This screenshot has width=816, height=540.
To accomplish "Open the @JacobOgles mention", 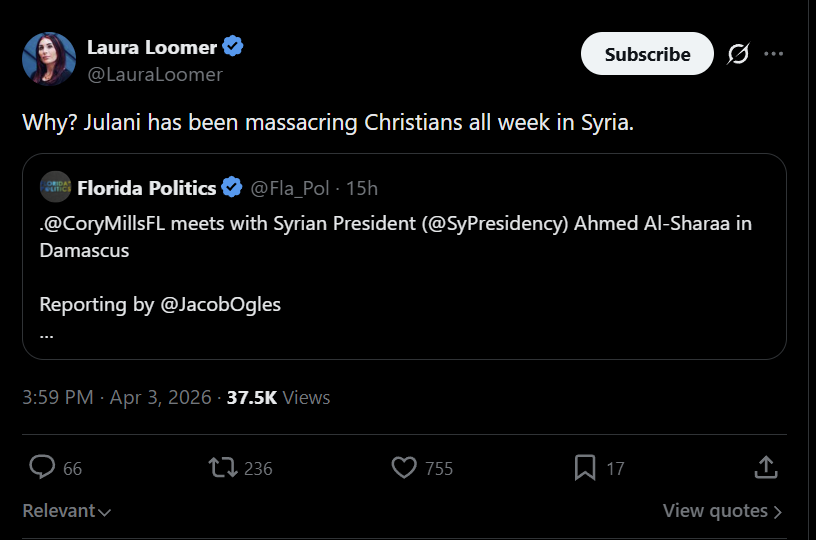I will click(x=220, y=304).
